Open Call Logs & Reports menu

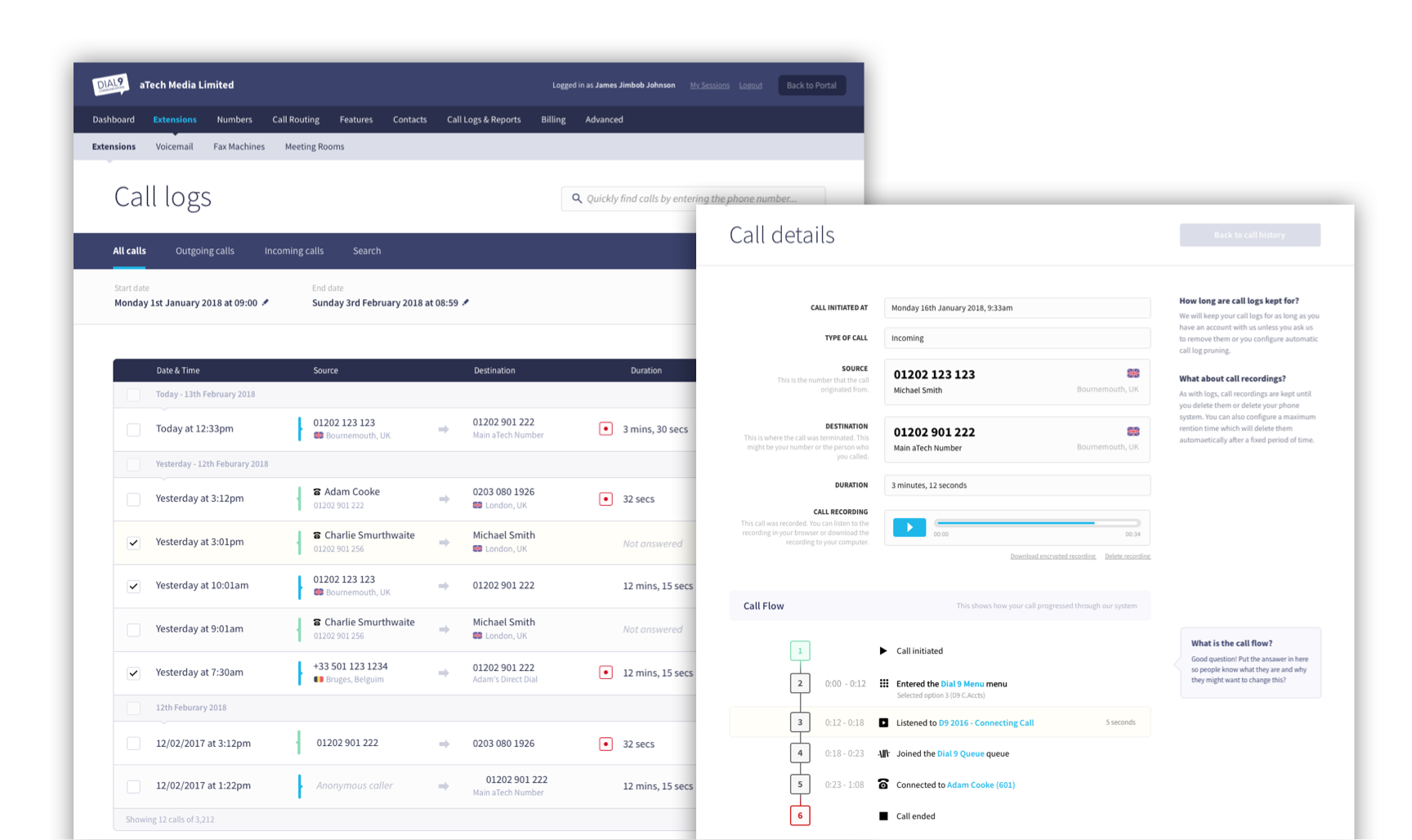pyautogui.click(x=484, y=119)
